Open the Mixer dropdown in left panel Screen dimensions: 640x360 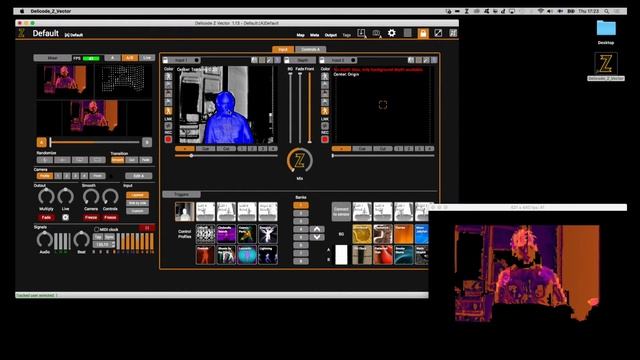(52, 58)
